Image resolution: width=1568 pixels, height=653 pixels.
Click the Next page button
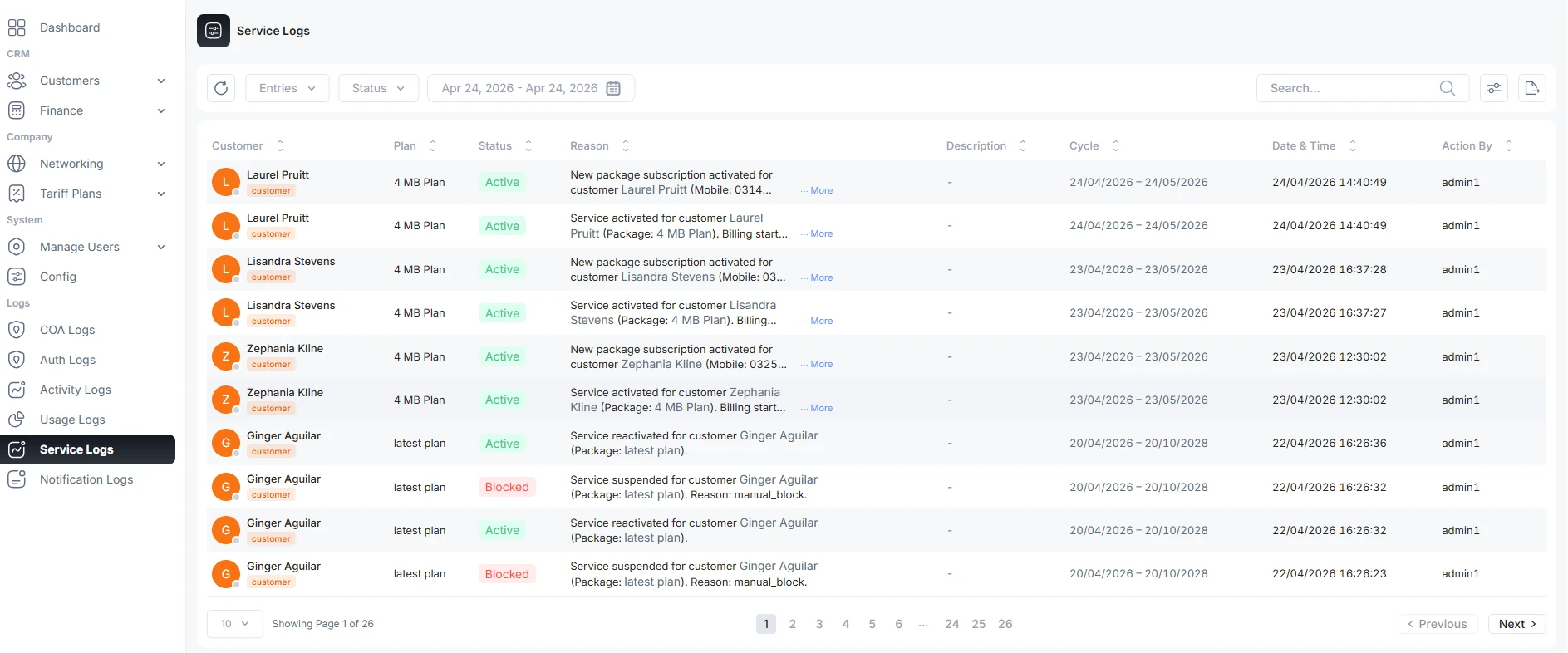[x=1517, y=624]
